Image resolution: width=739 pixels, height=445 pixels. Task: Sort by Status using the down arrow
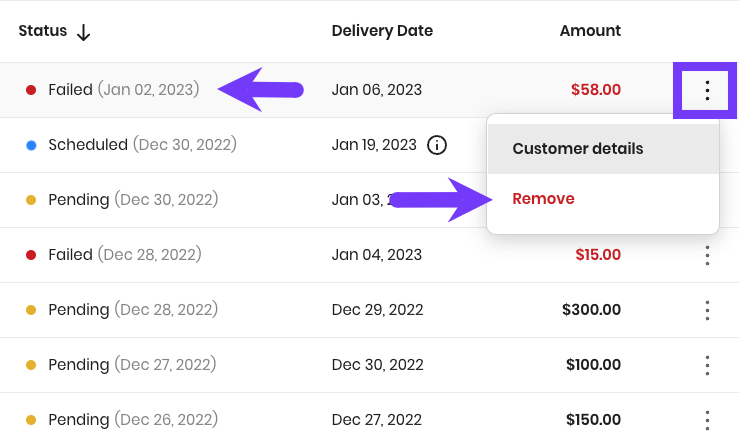83,32
